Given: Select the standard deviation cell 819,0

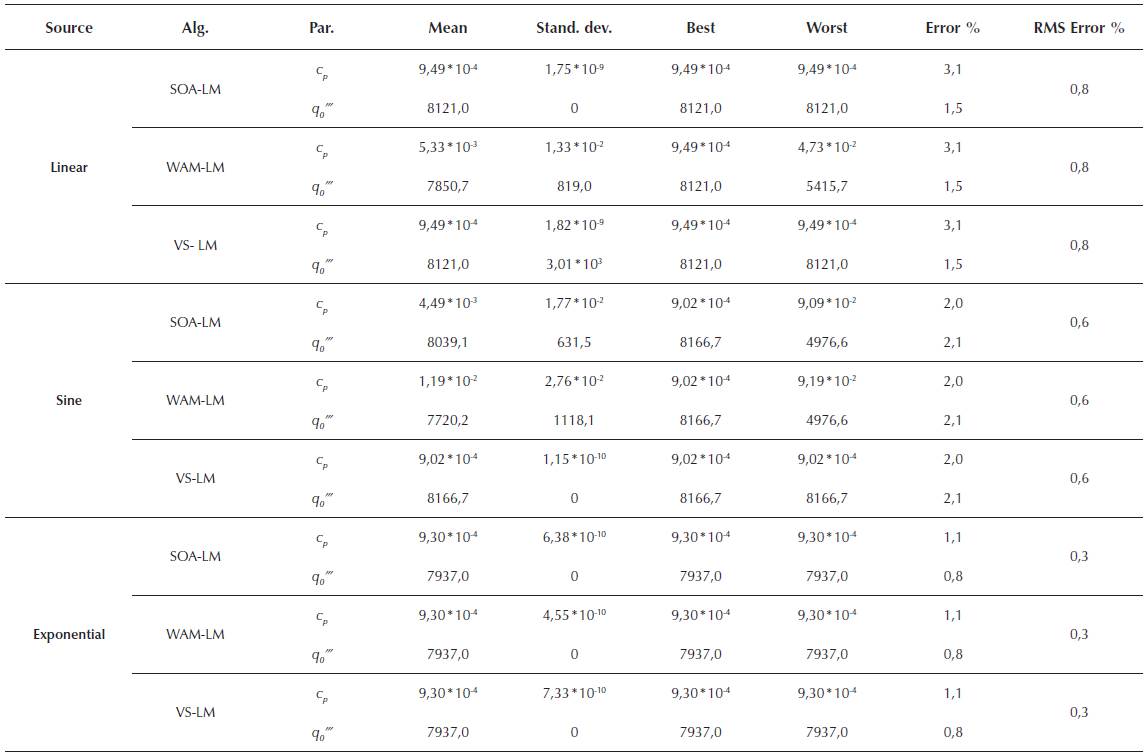Looking at the screenshot, I should pyautogui.click(x=574, y=186).
